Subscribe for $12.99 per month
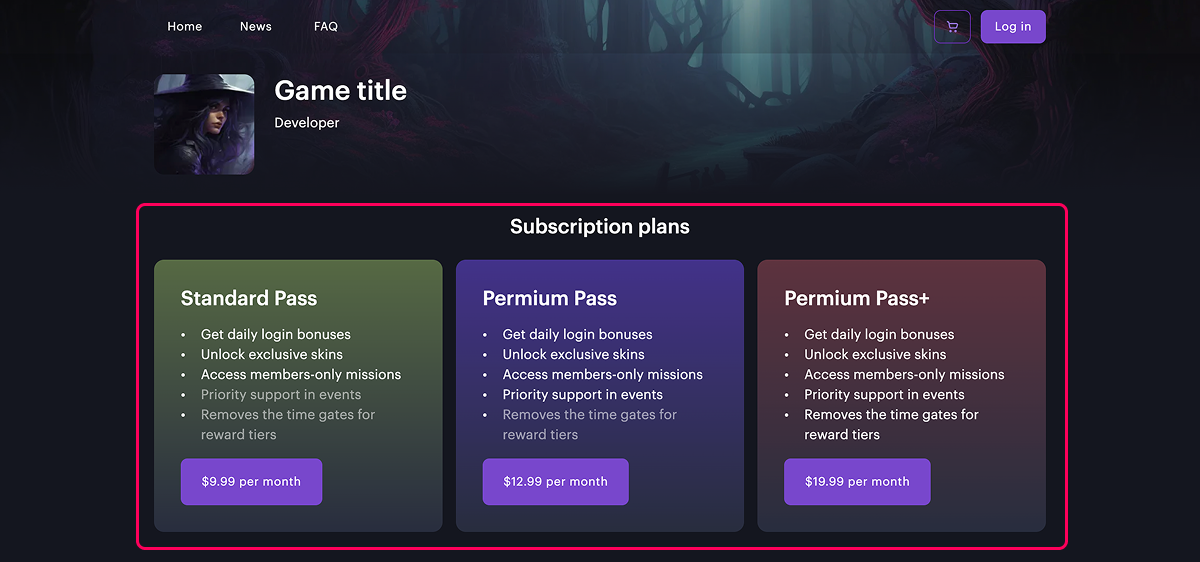 pyautogui.click(x=555, y=482)
